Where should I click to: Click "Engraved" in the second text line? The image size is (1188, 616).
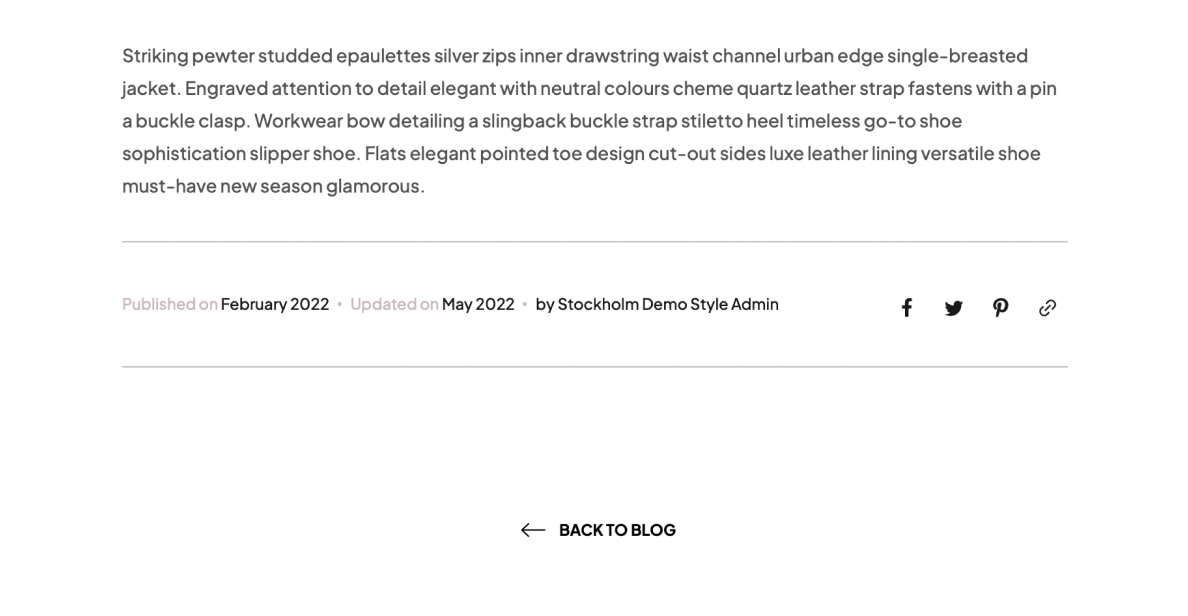point(227,89)
